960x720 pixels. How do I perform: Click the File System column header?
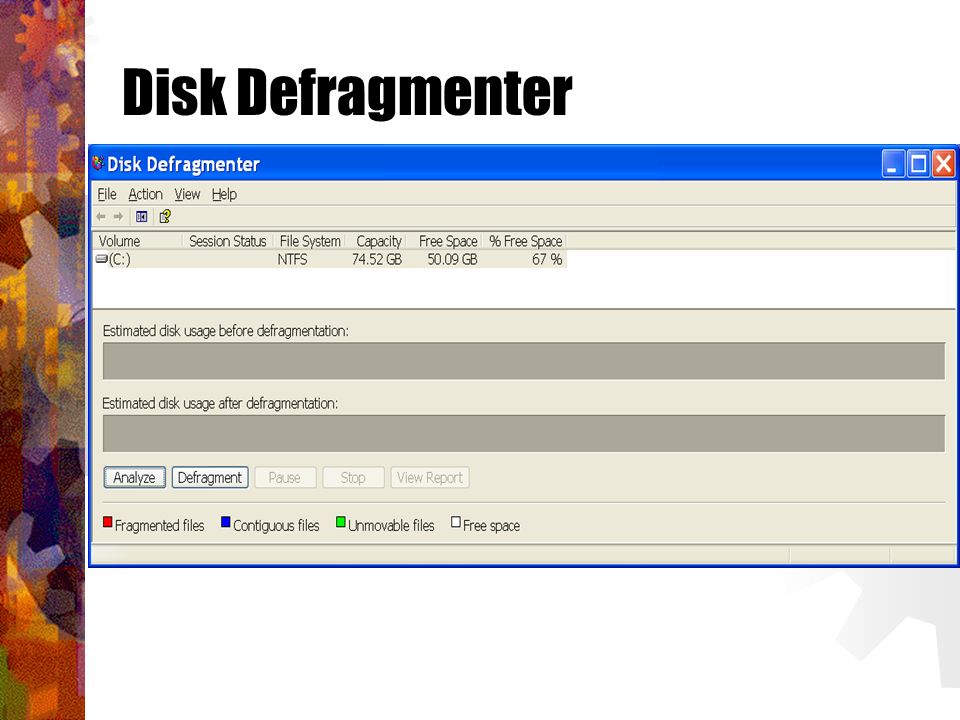[310, 241]
